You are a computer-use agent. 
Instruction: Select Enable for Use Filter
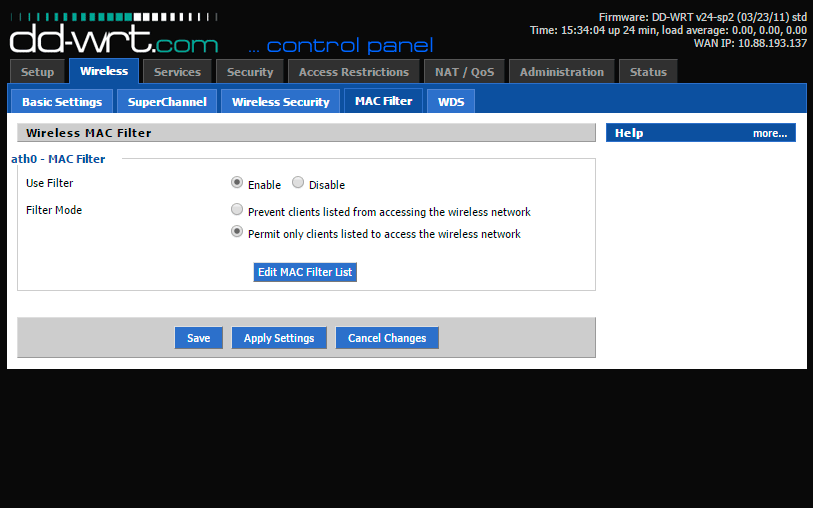pos(237,183)
